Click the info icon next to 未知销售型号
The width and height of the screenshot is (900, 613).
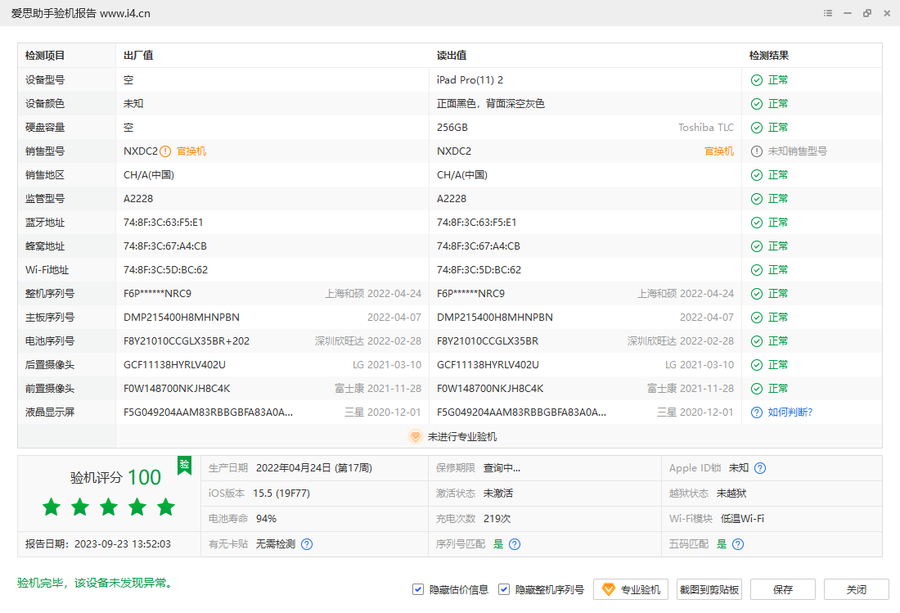pyautogui.click(x=757, y=152)
